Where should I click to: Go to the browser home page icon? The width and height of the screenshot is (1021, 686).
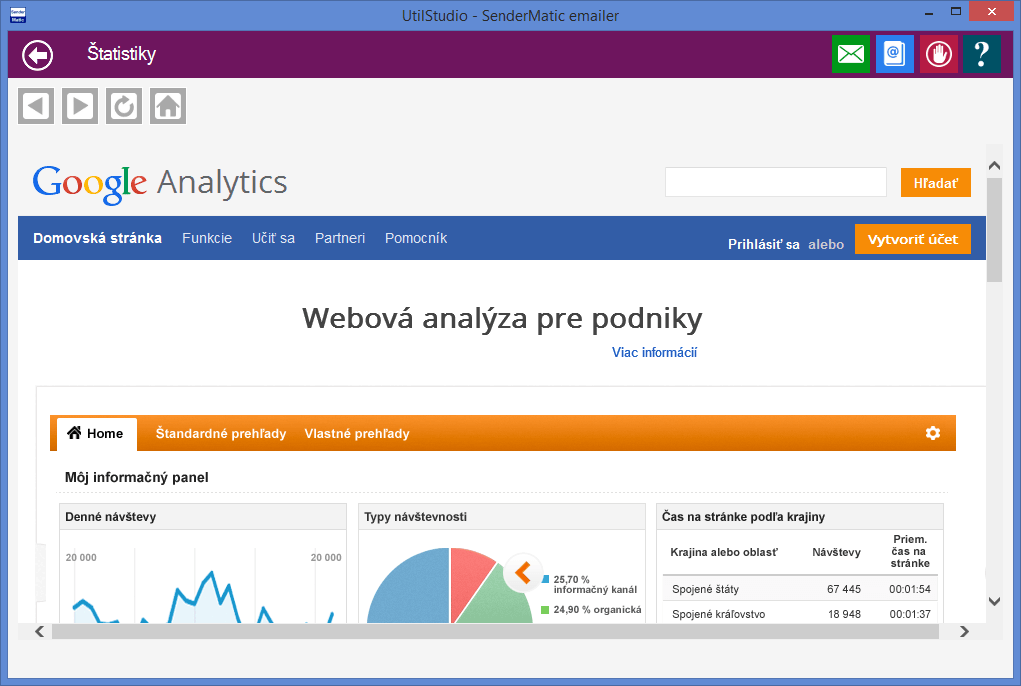(x=168, y=105)
